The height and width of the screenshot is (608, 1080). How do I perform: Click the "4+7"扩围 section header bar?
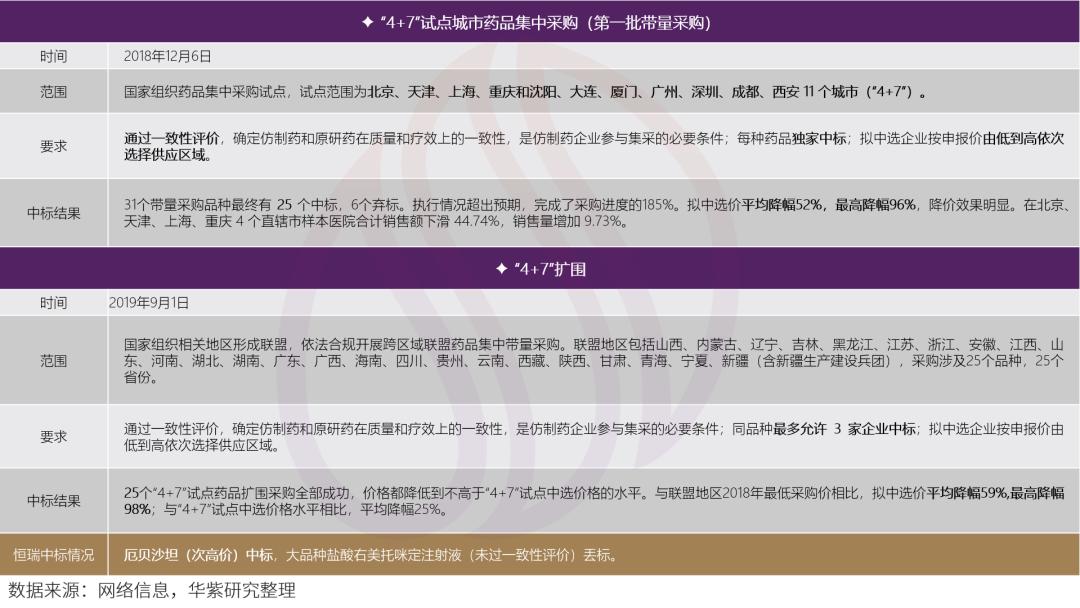point(540,267)
